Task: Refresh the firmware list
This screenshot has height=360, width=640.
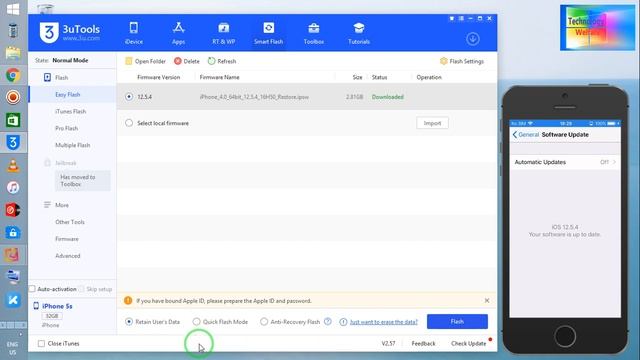Action: click(222, 61)
